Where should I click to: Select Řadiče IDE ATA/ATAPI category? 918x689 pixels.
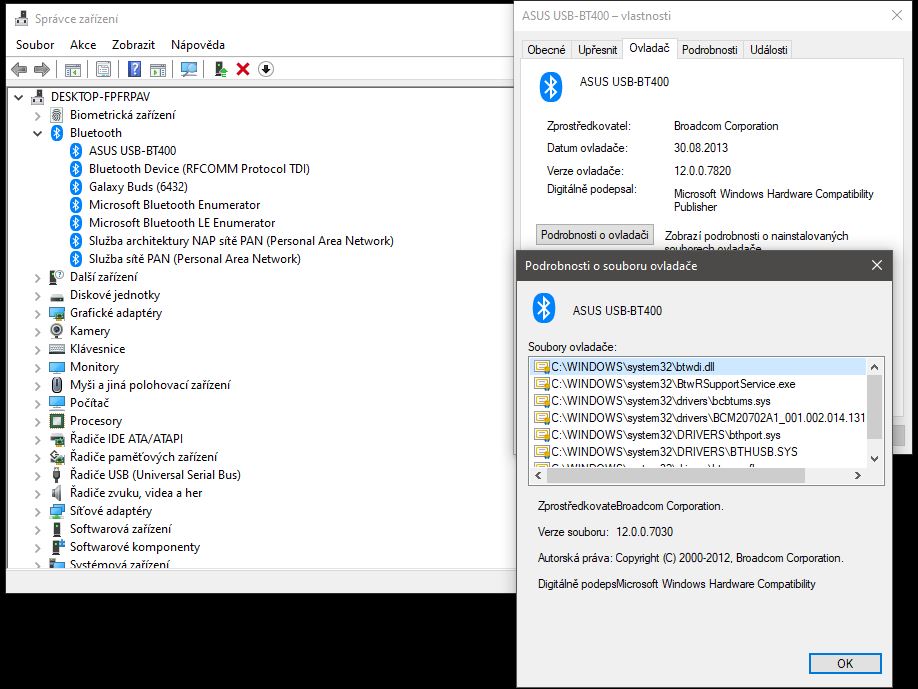point(126,439)
